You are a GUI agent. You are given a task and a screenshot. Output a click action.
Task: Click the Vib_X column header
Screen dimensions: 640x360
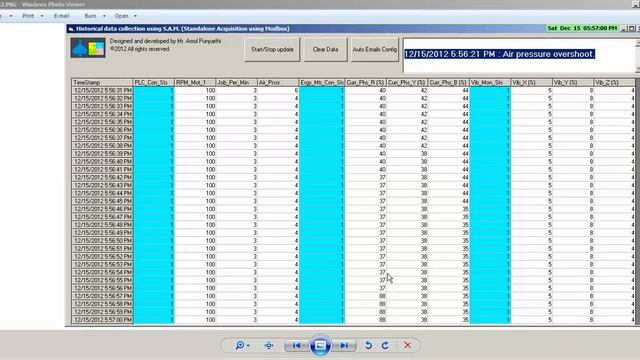[x=532, y=82]
